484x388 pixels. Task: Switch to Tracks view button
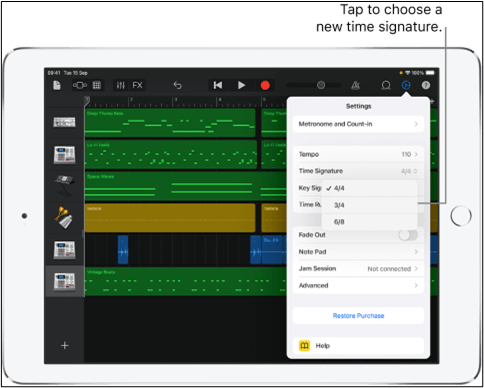click(80, 85)
